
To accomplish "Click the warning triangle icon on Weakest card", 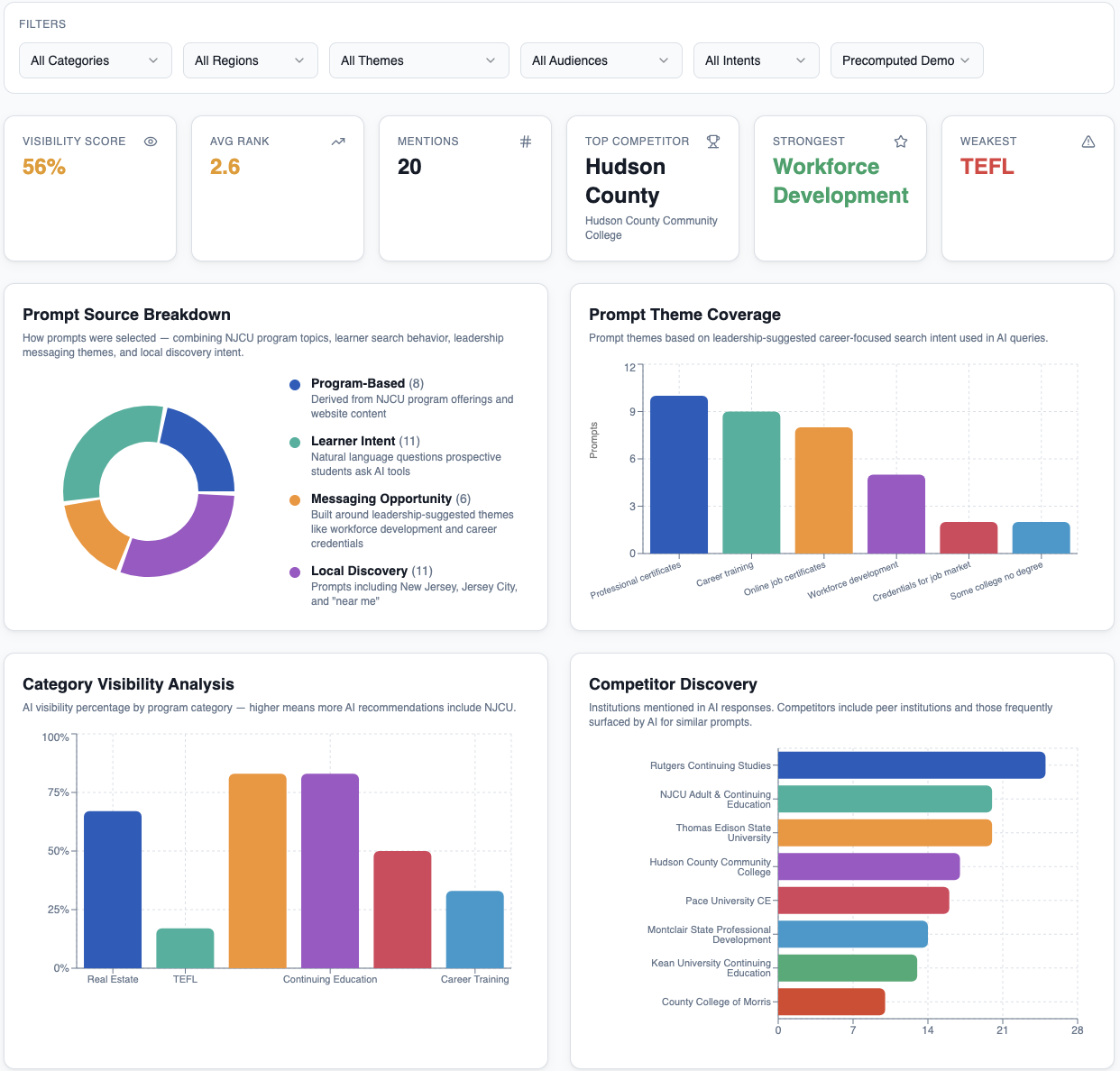I will click(x=1088, y=142).
